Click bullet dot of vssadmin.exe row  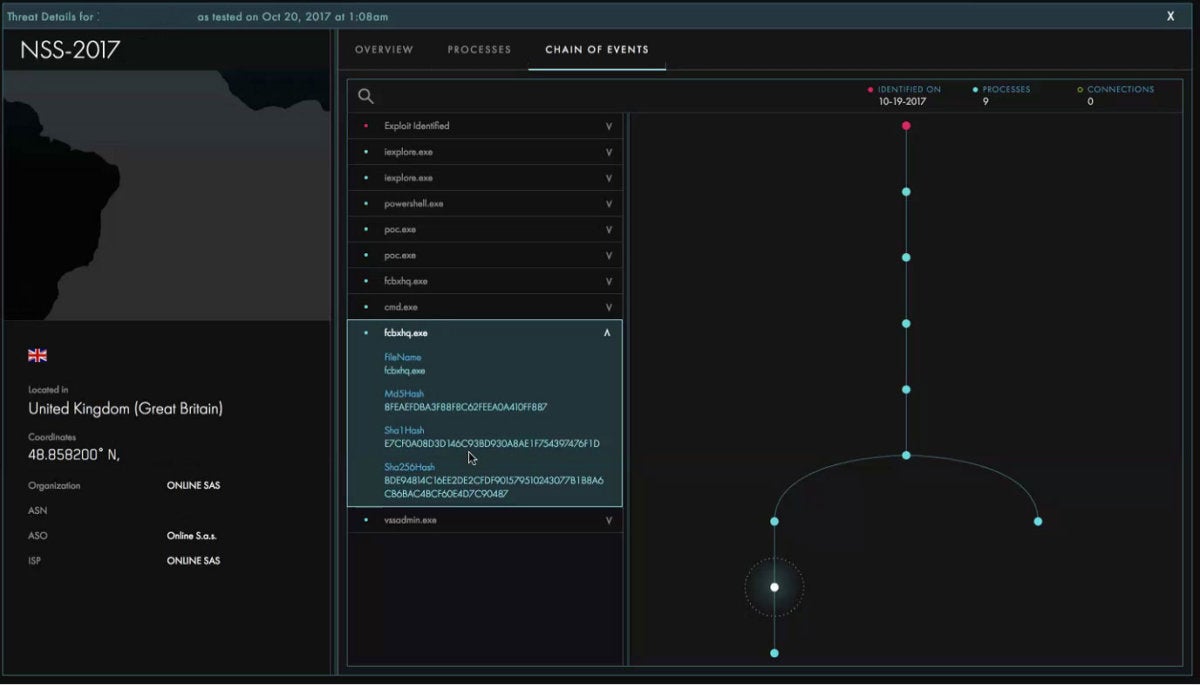pos(367,520)
